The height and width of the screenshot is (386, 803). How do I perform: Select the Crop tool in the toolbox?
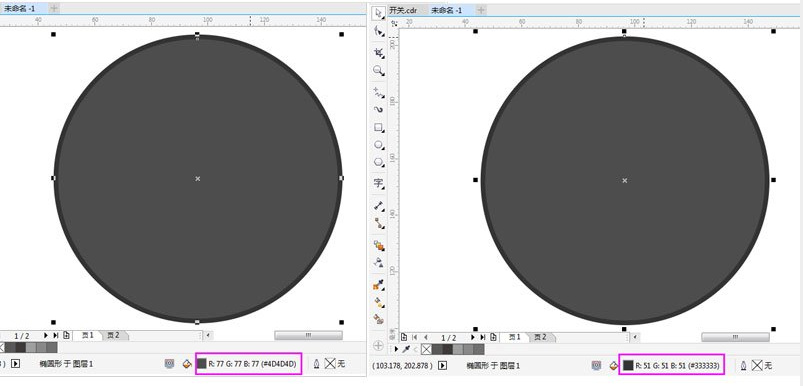click(378, 52)
